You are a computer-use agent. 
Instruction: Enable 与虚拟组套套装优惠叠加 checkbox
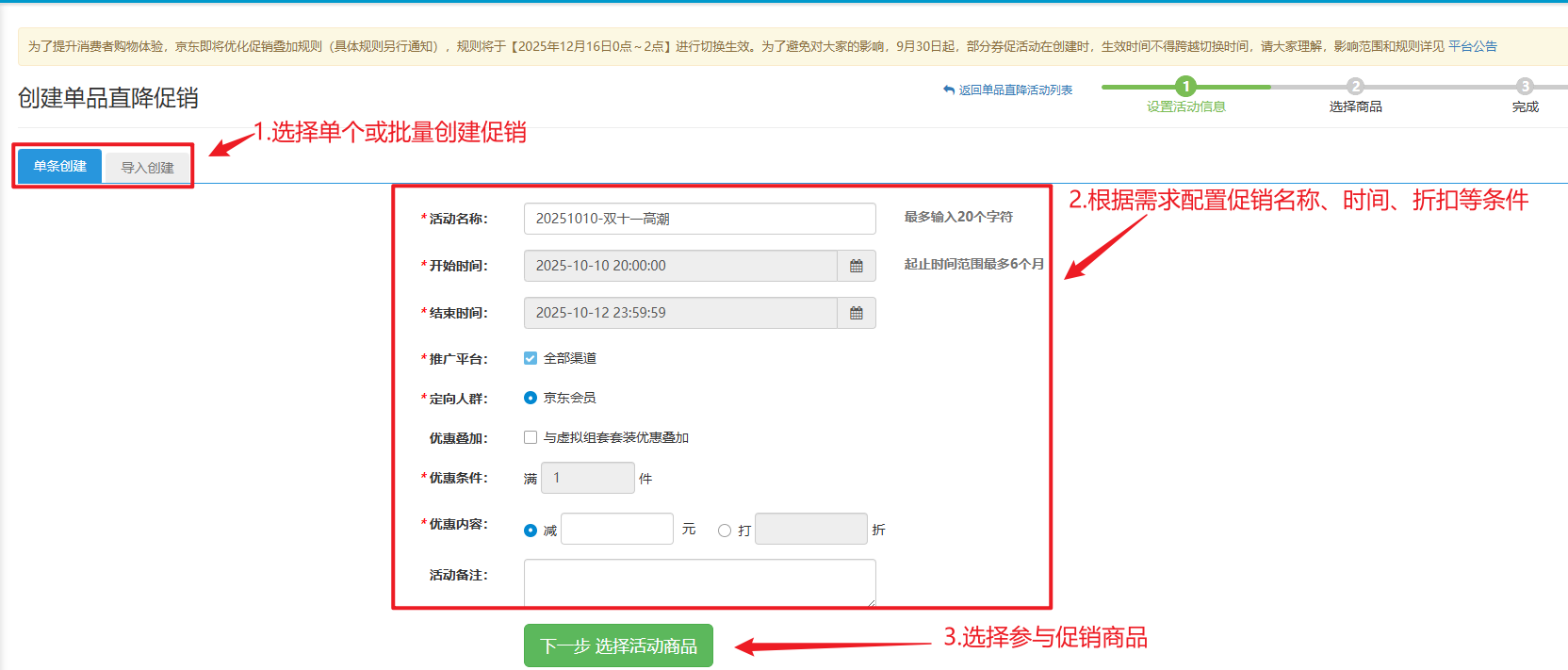point(531,437)
